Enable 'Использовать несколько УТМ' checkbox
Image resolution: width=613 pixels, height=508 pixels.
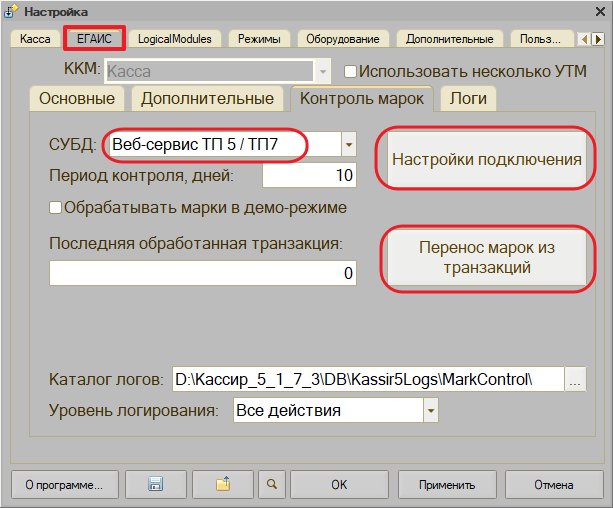pyautogui.click(x=350, y=72)
